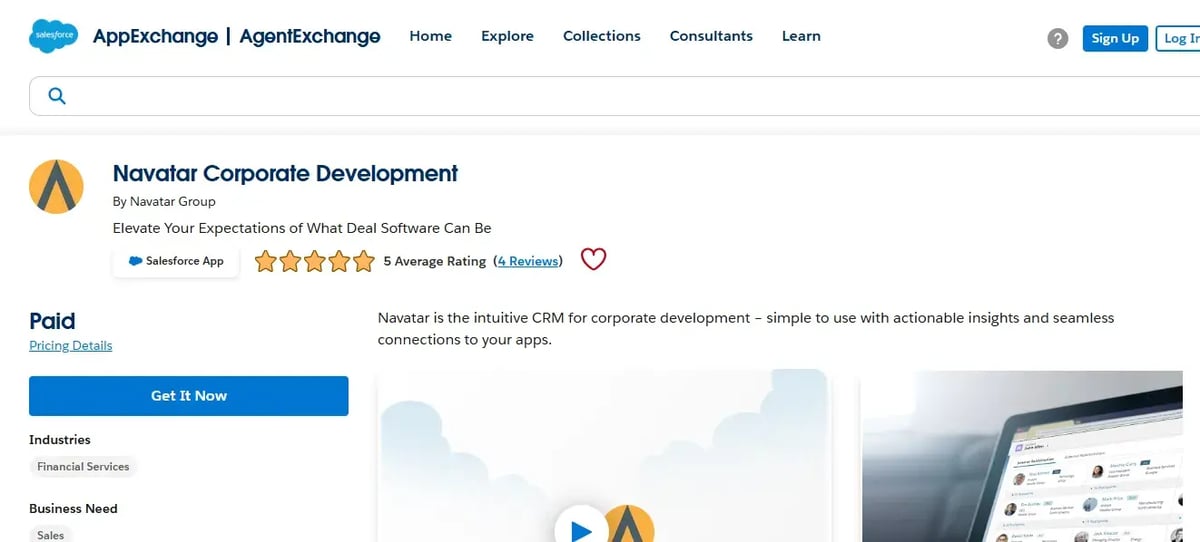This screenshot has width=1200, height=542.
Task: Click the Salesforce cloud logo
Action: (54, 36)
